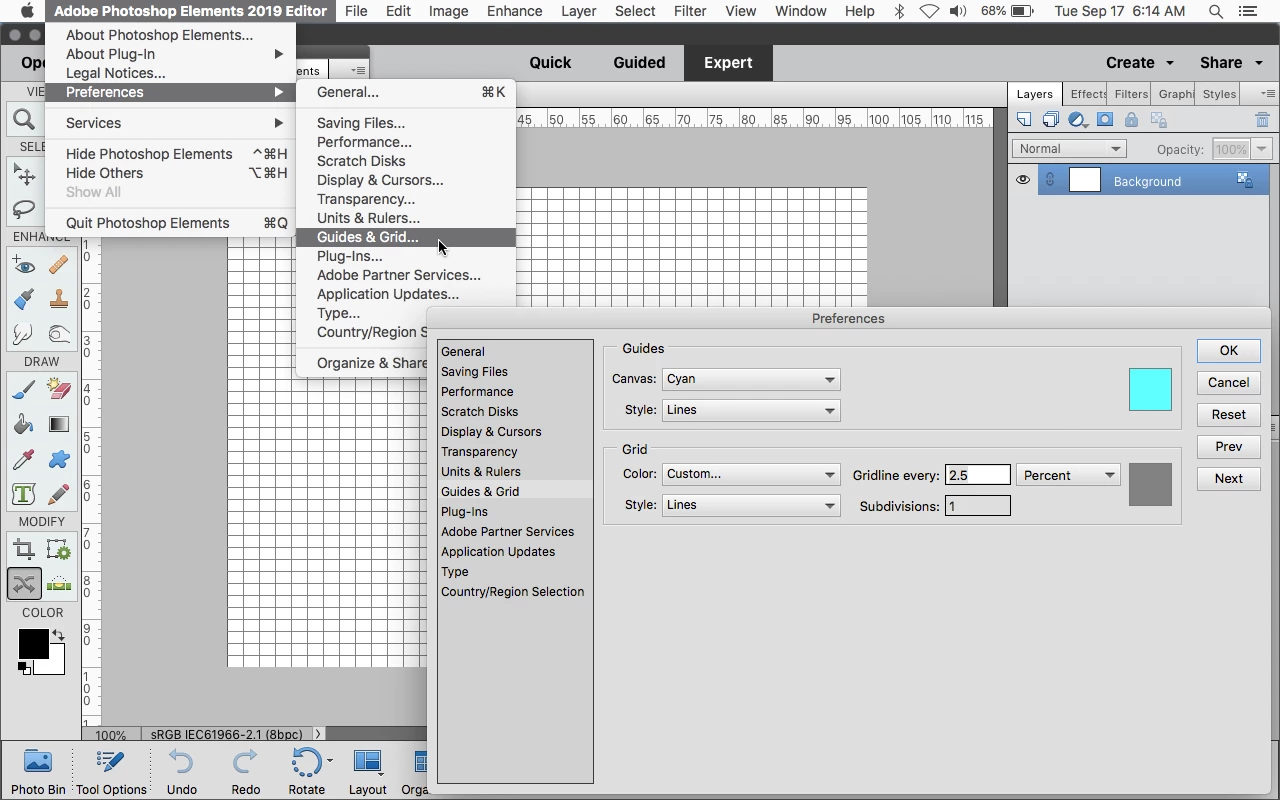Screen dimensions: 1280x800
Task: Open adjustment layer dropdown
Action: point(1078,120)
